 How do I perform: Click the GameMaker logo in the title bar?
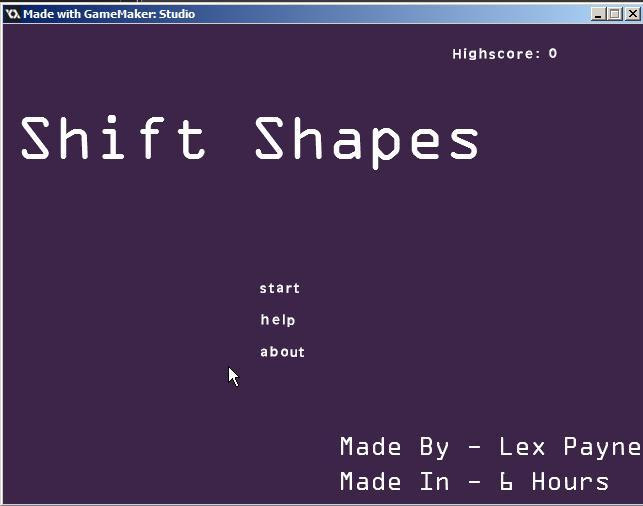(13, 14)
